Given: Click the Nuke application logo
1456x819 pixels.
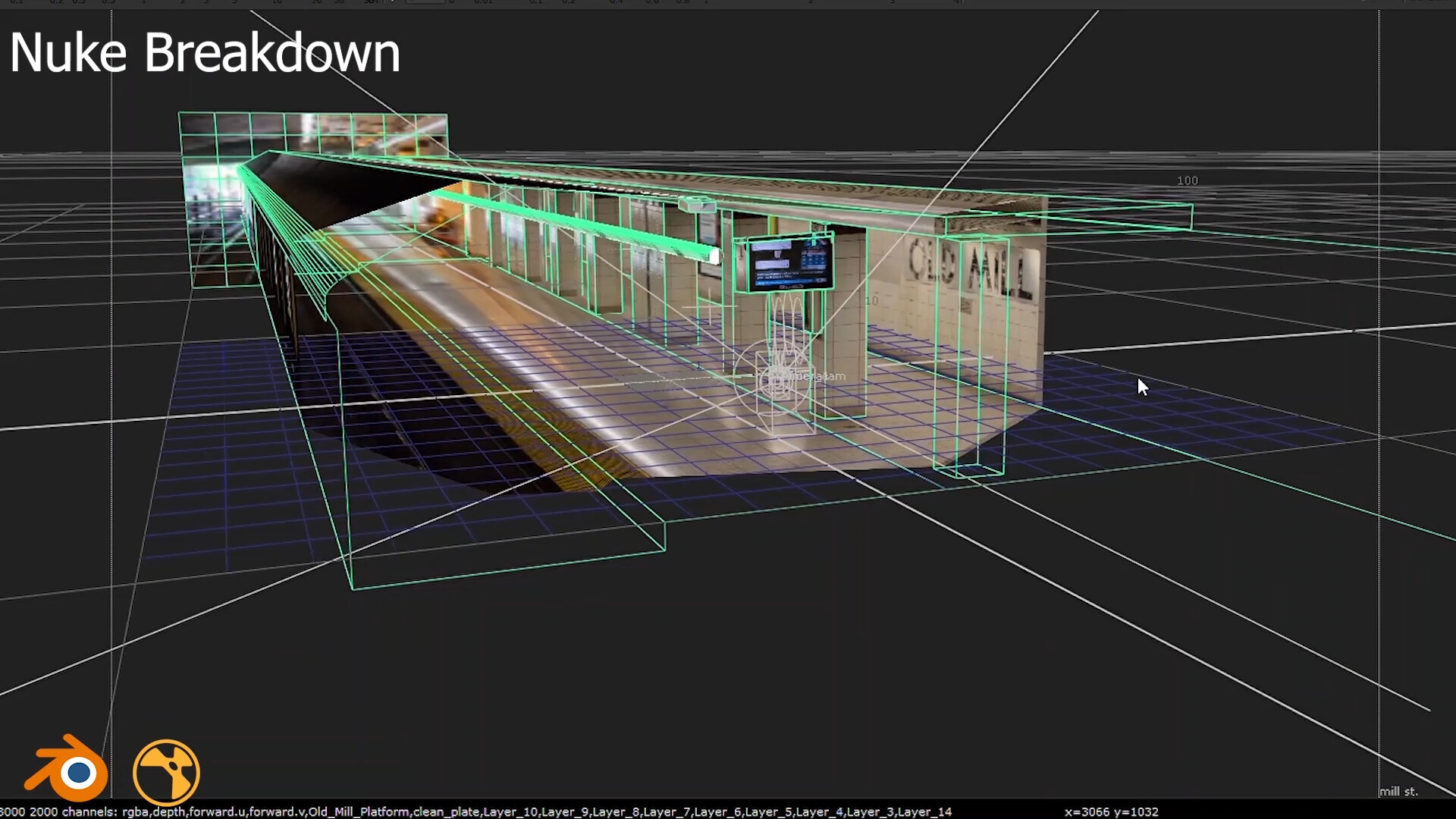Looking at the screenshot, I should coord(166,770).
